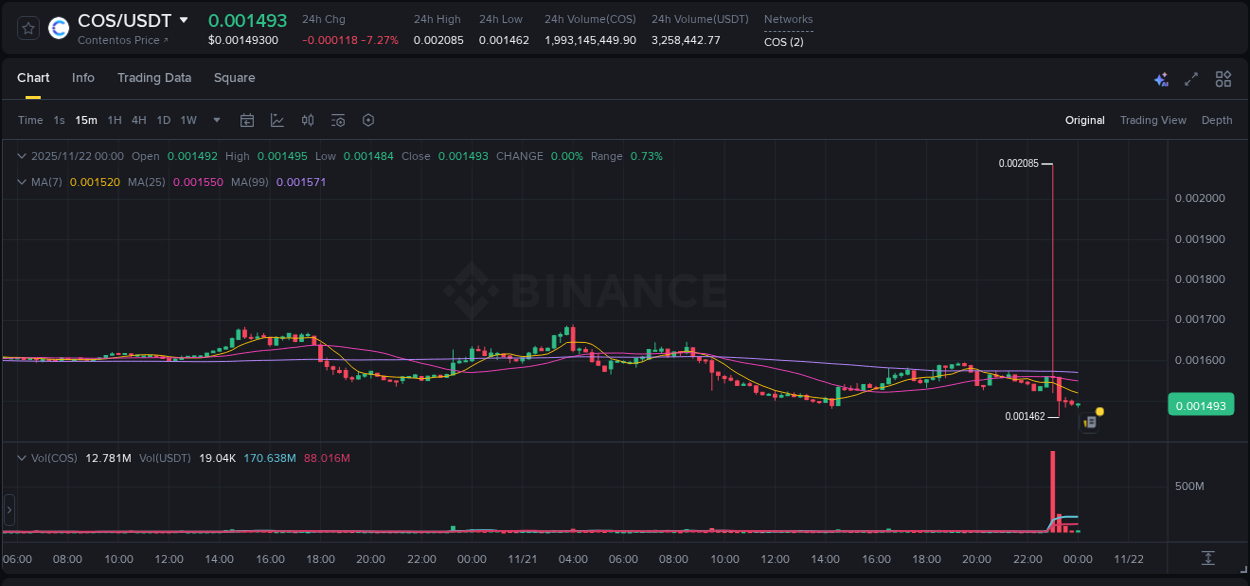Viewport: 1250px width, 586px height.
Task: Open the indicator list visibility icon
Action: [x=337, y=120]
